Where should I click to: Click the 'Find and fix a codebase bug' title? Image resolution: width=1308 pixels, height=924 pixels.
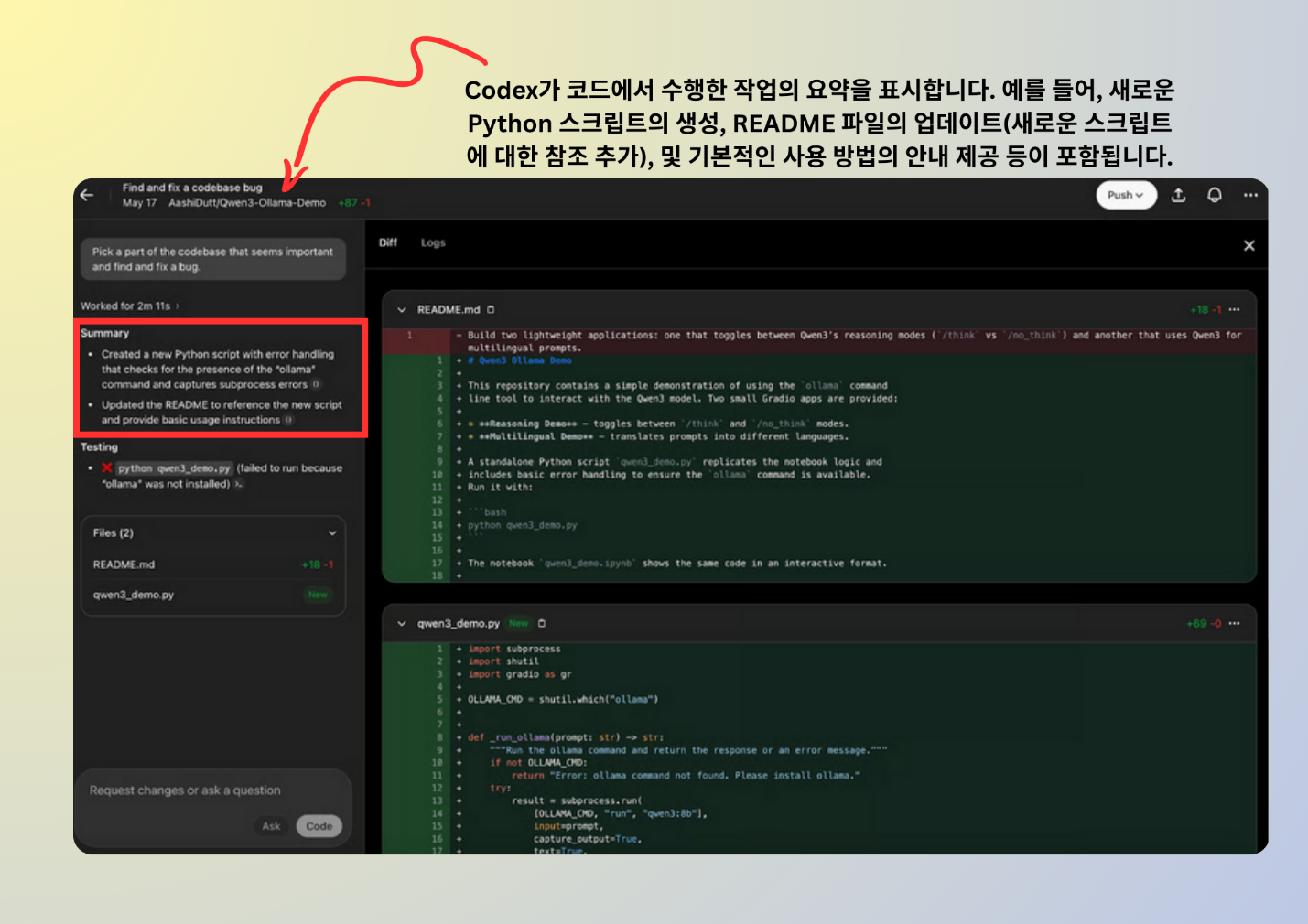pyautogui.click(x=192, y=188)
